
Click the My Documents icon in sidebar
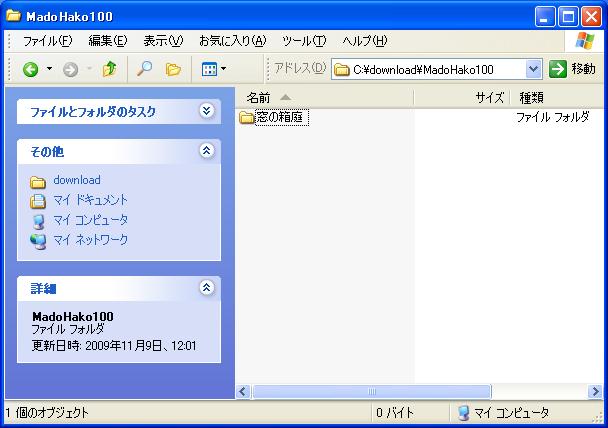pos(38,201)
